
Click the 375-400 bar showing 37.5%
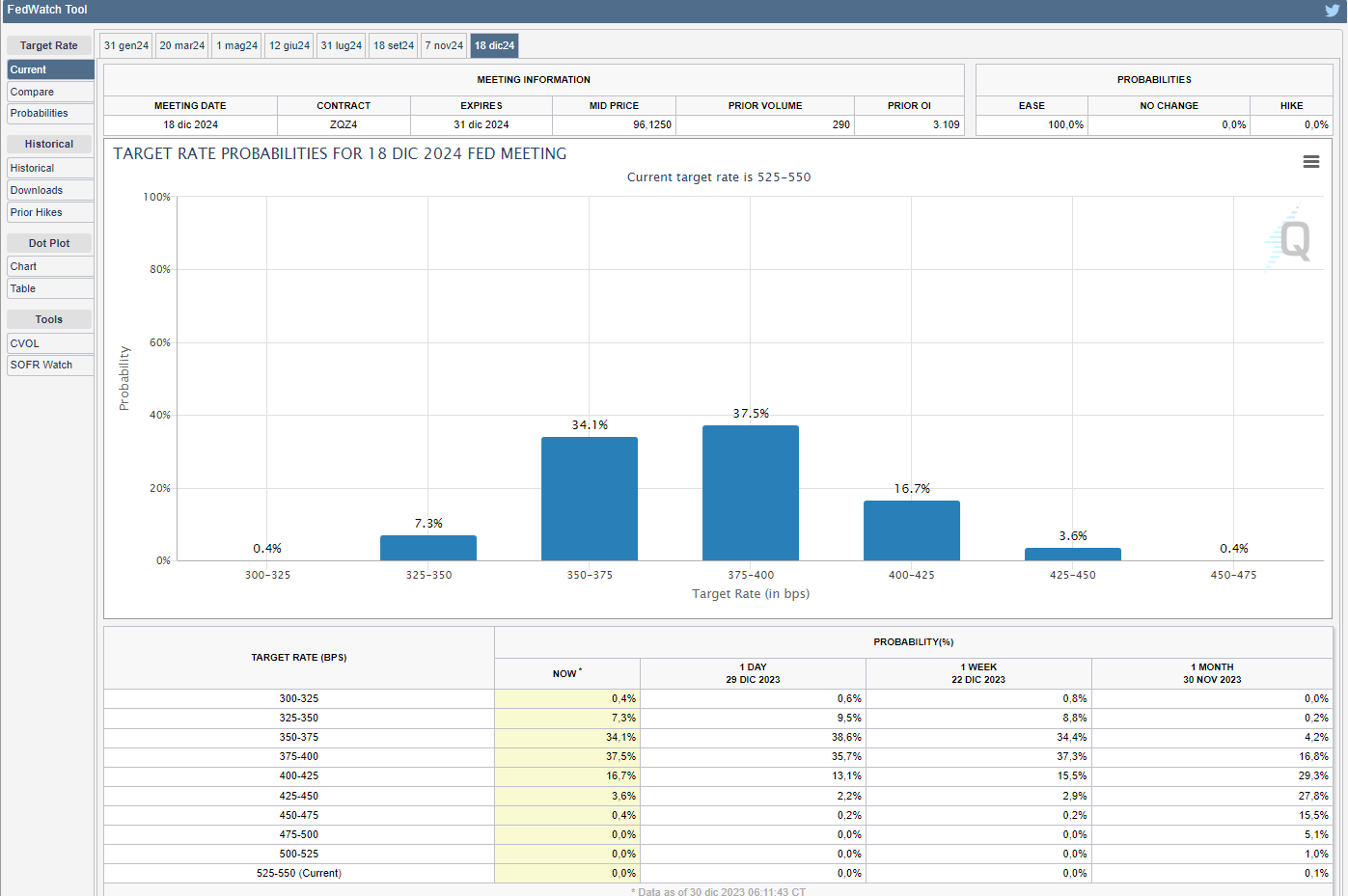tap(751, 493)
